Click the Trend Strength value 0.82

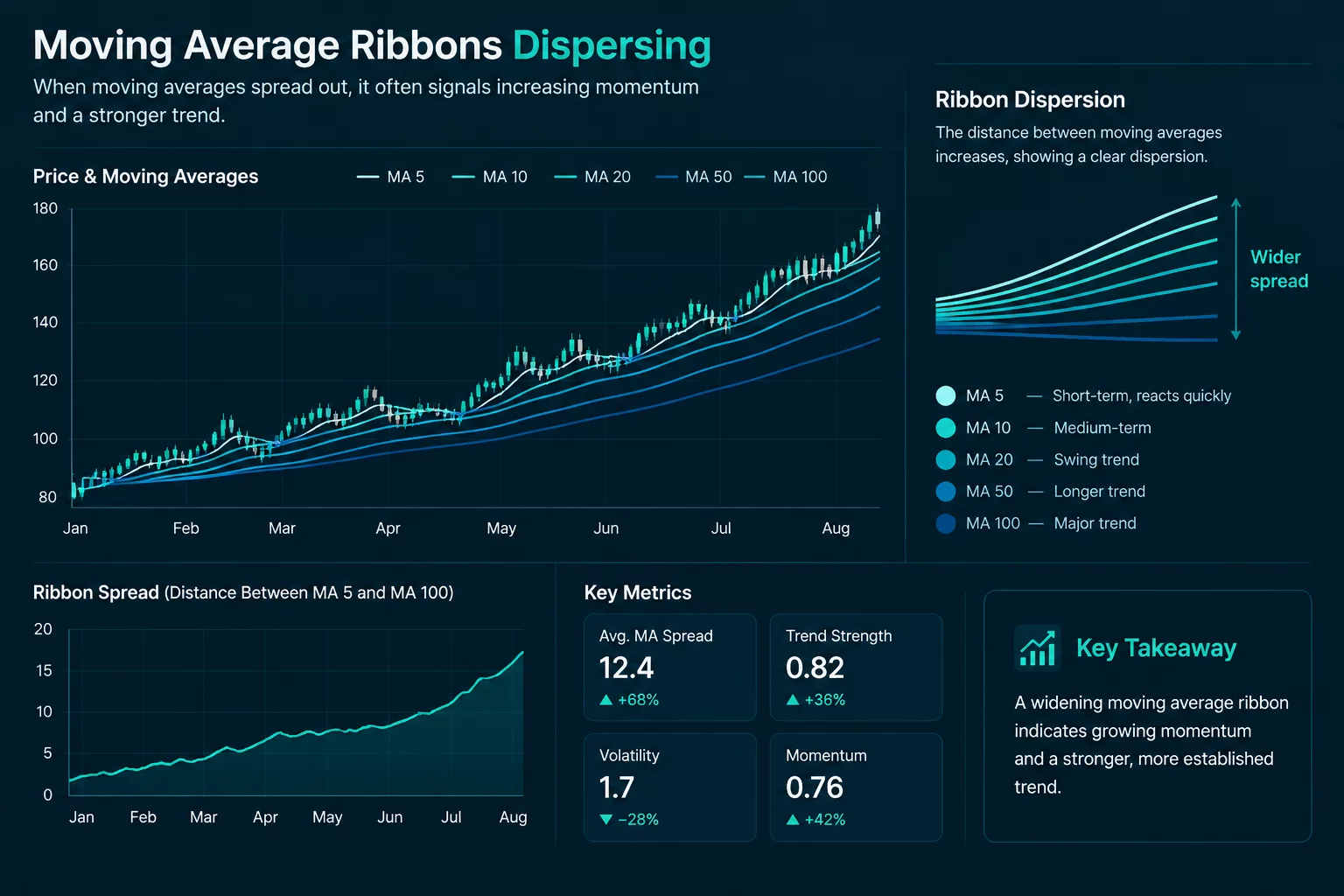pos(815,668)
